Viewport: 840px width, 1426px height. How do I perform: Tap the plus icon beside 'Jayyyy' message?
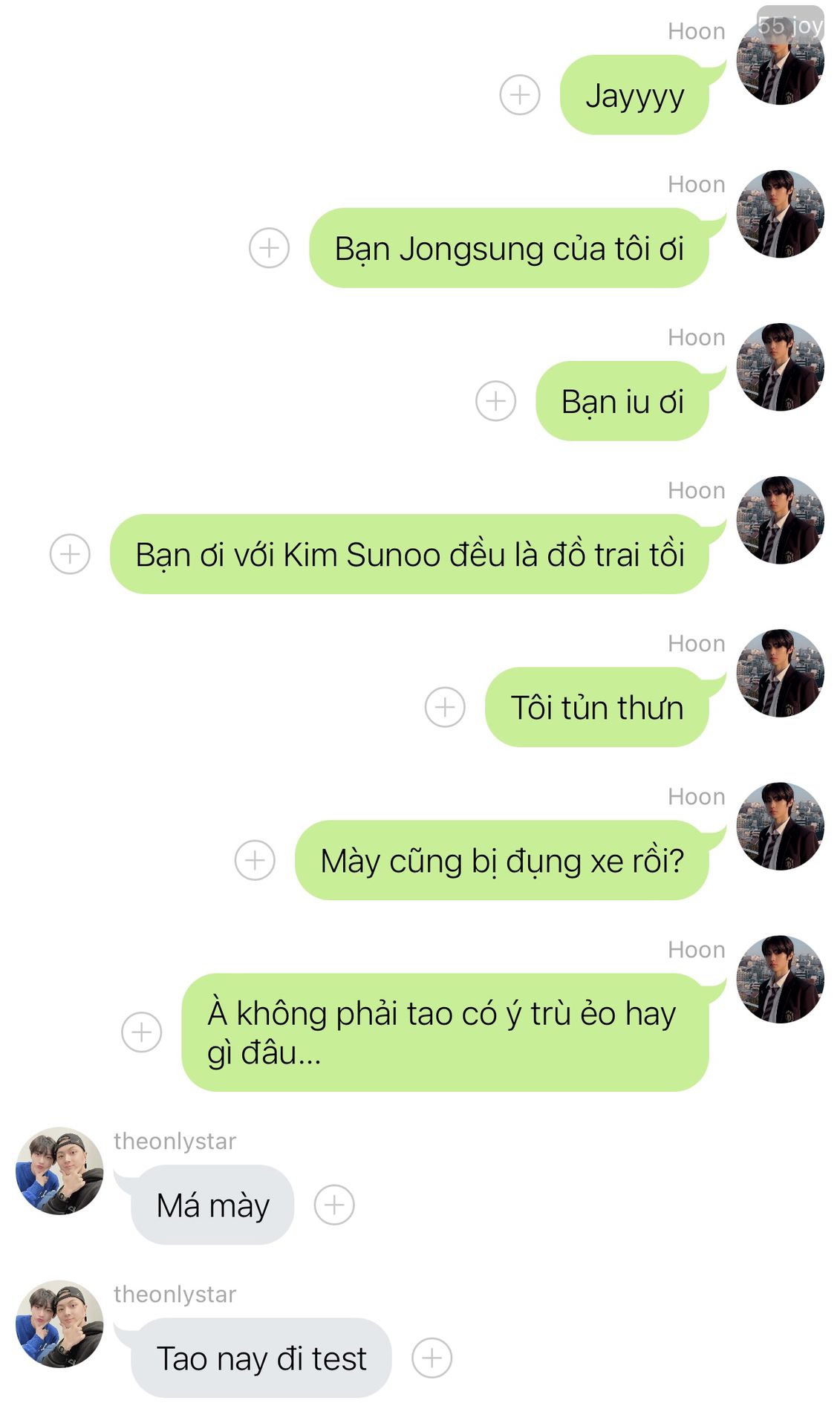pyautogui.click(x=520, y=95)
